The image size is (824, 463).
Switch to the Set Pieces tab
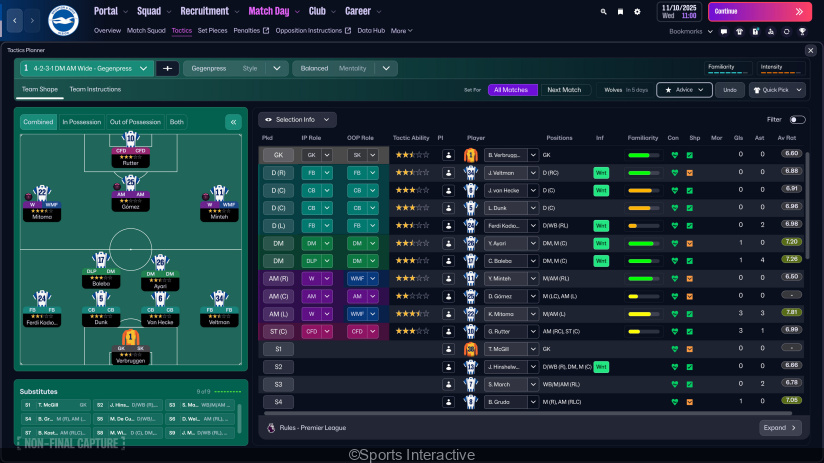pyautogui.click(x=212, y=30)
